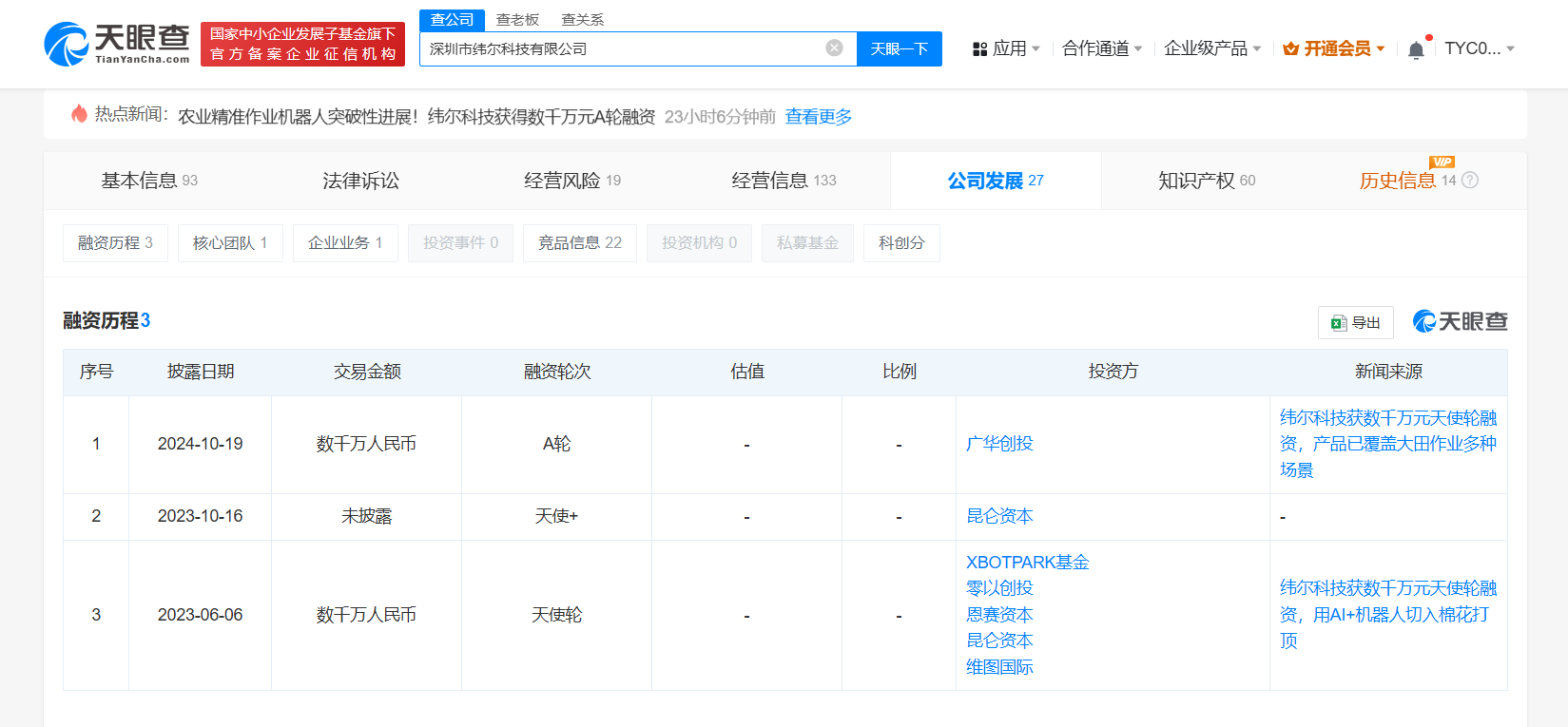Click the 披露日期 column header
1568x727 pixels.
[x=201, y=372]
